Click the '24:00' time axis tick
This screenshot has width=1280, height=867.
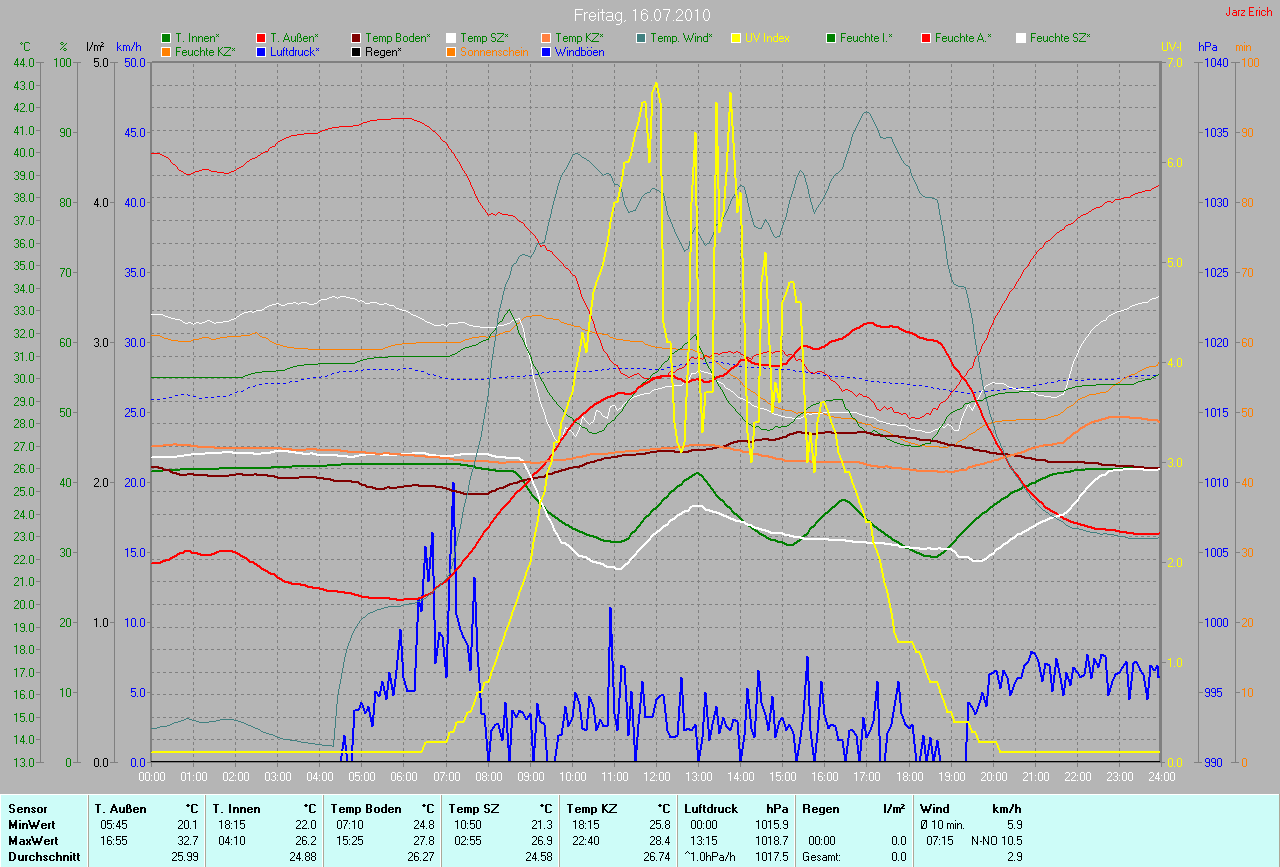coord(1160,776)
